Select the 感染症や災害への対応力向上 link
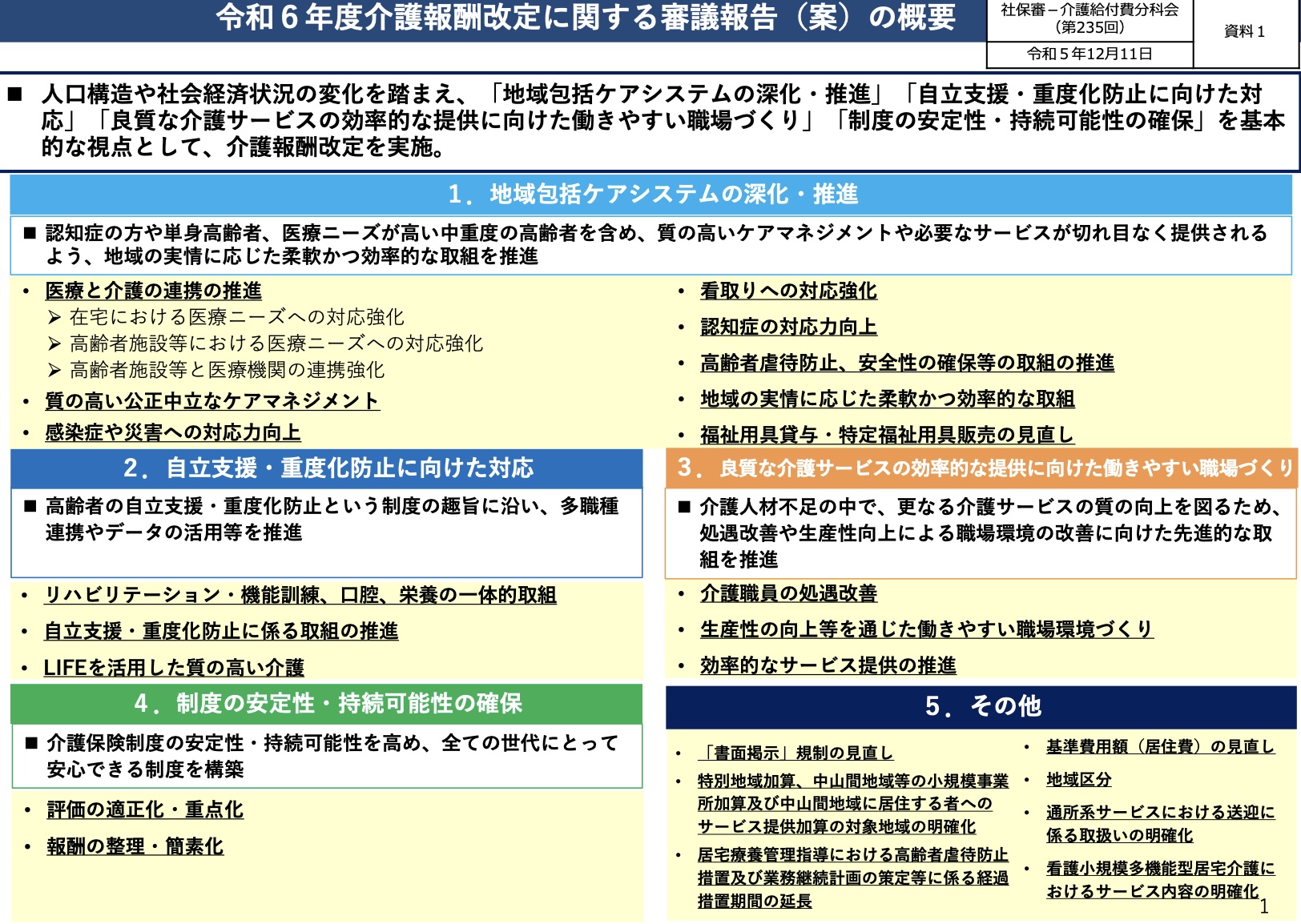 pos(172,432)
